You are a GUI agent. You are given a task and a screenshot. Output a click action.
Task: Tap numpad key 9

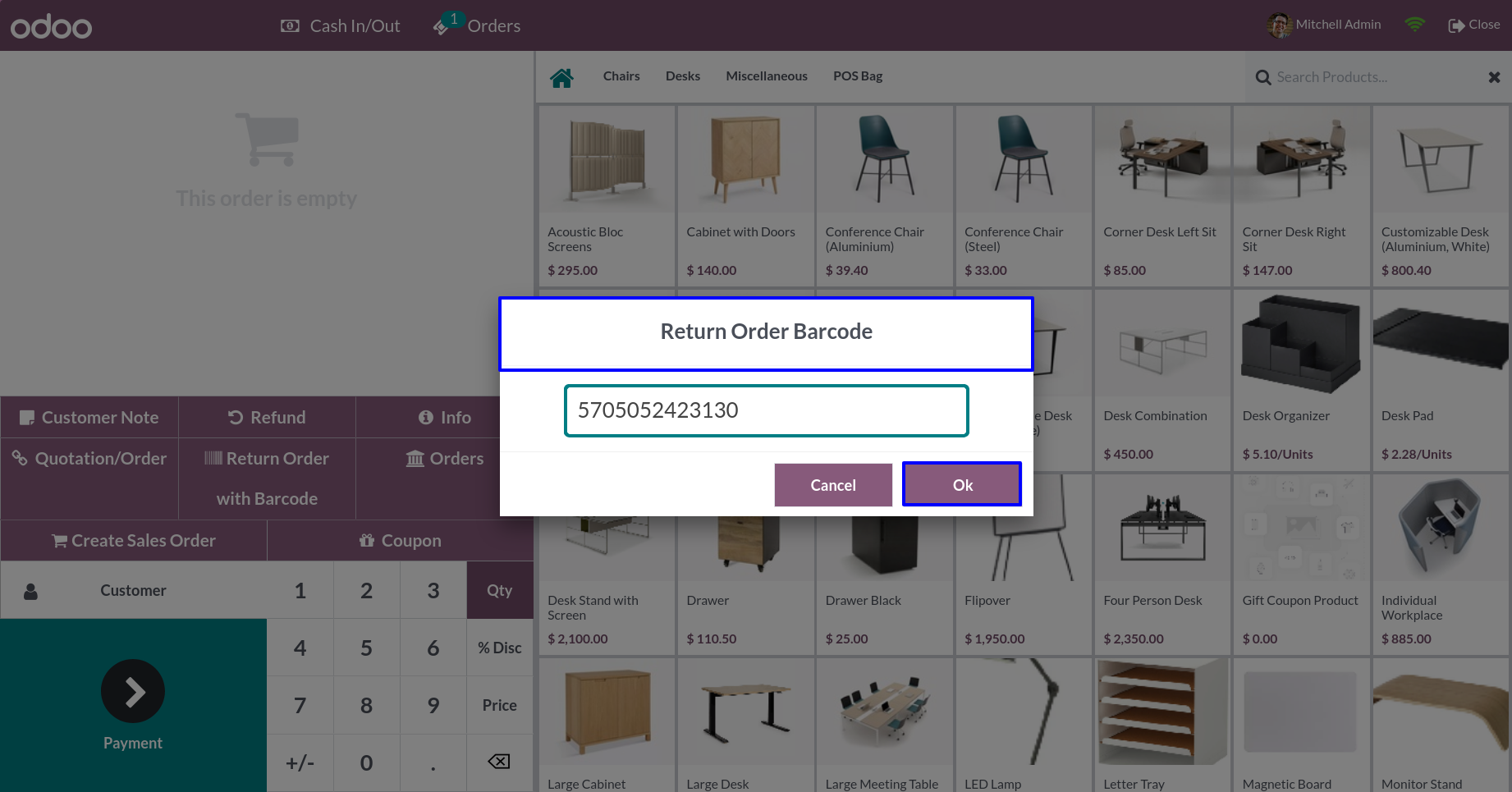(x=433, y=705)
